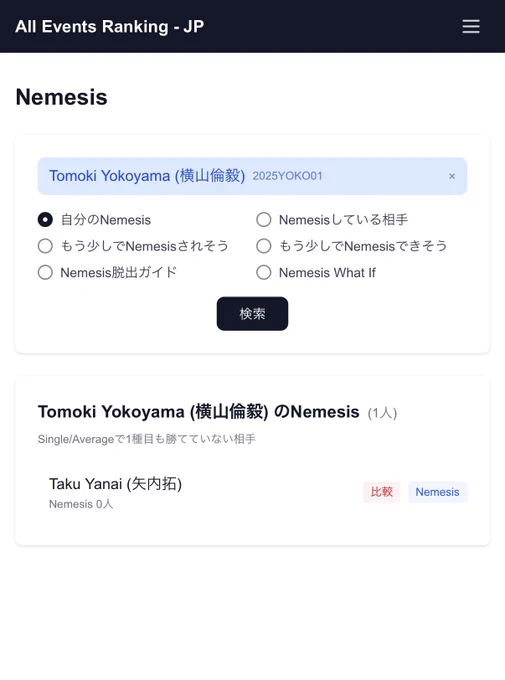This screenshot has height=680, width=505.
Task: Click the Tomoki Yokoyama のNemesis results heading
Action: 199,412
